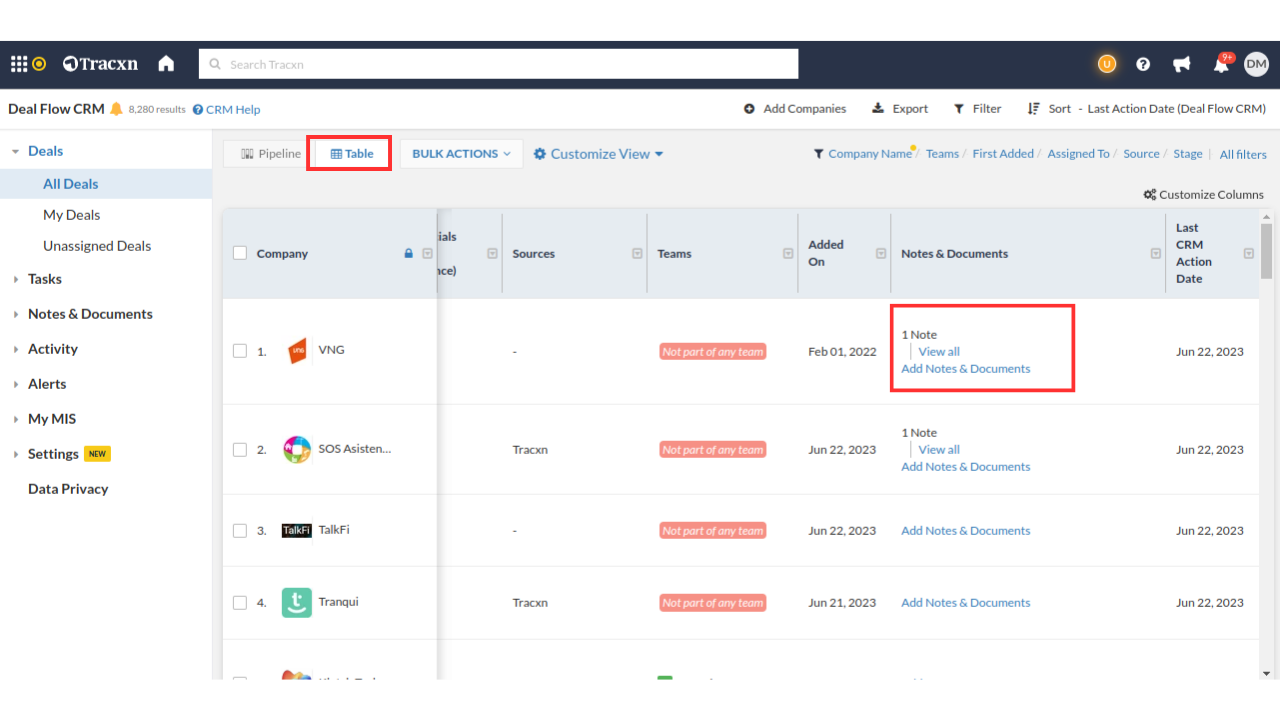Viewport: 1280px width, 720px height.
Task: Expand the Customize View dropdown
Action: 598,154
